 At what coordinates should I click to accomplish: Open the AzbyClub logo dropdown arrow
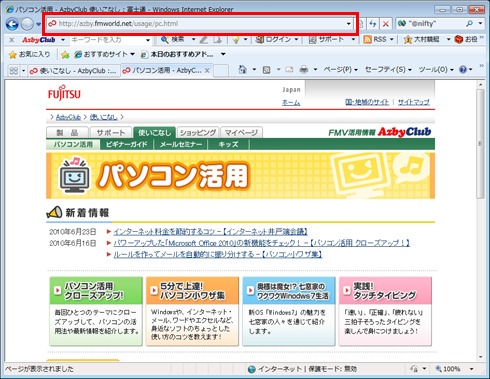coord(63,40)
